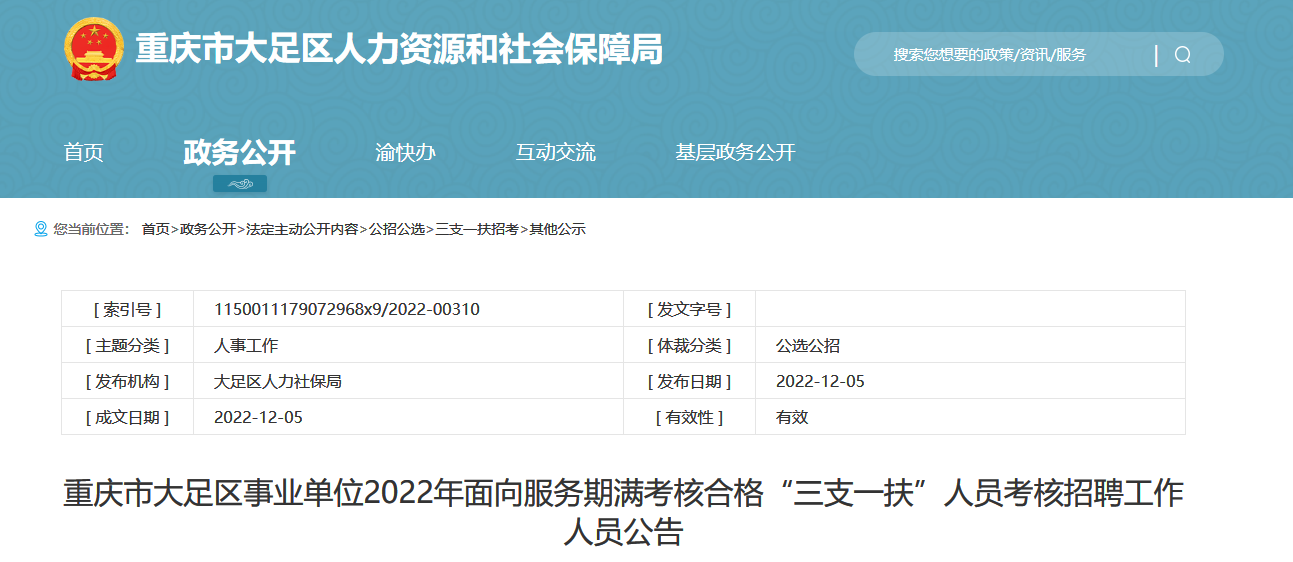Click the 发布日期 value 2022-12-05

click(x=820, y=381)
